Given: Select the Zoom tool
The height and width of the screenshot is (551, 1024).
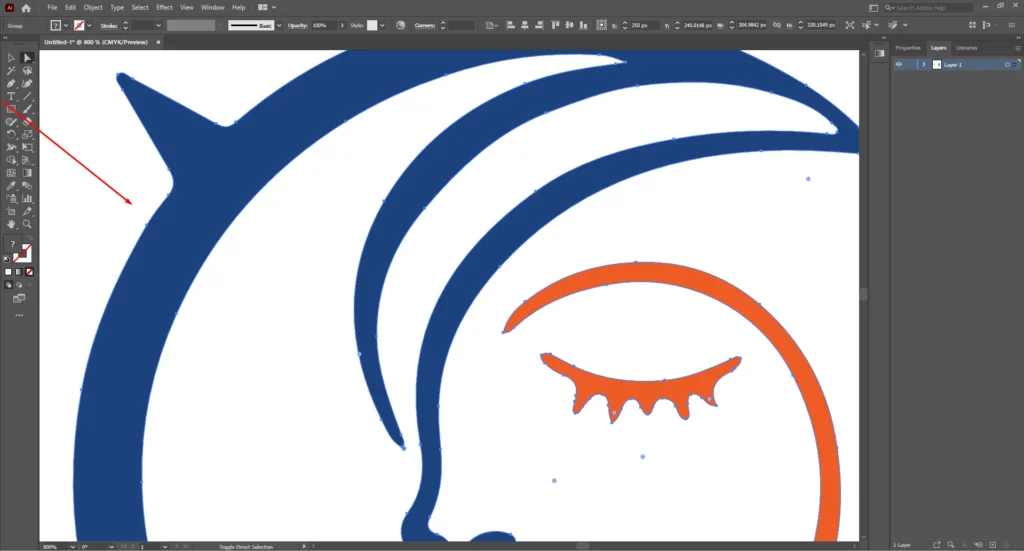Looking at the screenshot, I should 27,224.
